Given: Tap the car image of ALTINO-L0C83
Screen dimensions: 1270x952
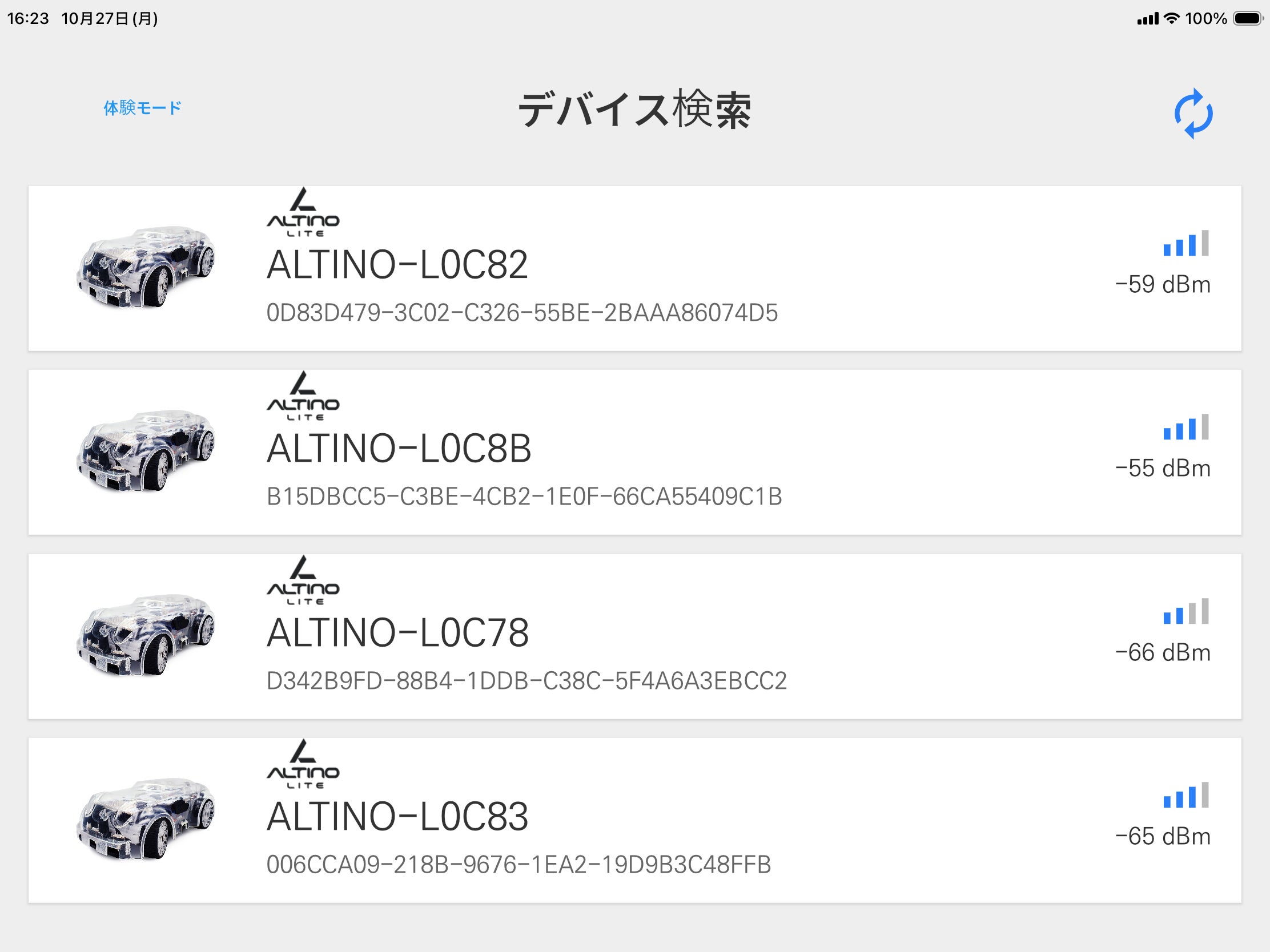Looking at the screenshot, I should pos(146,819).
